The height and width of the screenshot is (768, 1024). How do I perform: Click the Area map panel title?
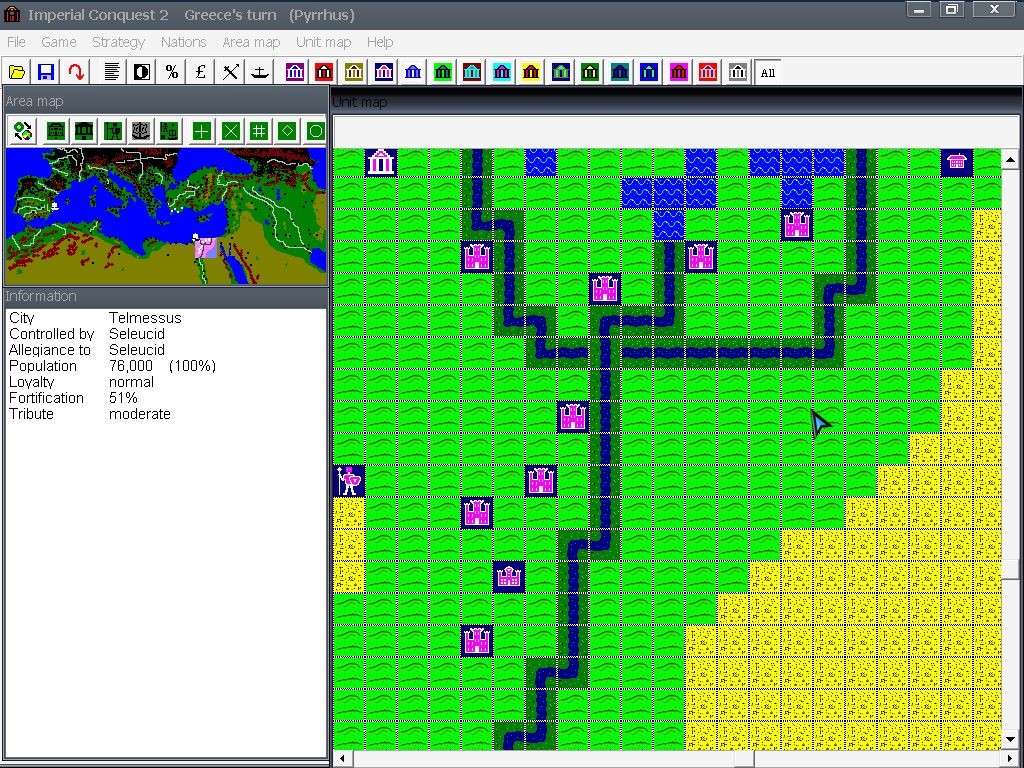pyautogui.click(x=34, y=101)
